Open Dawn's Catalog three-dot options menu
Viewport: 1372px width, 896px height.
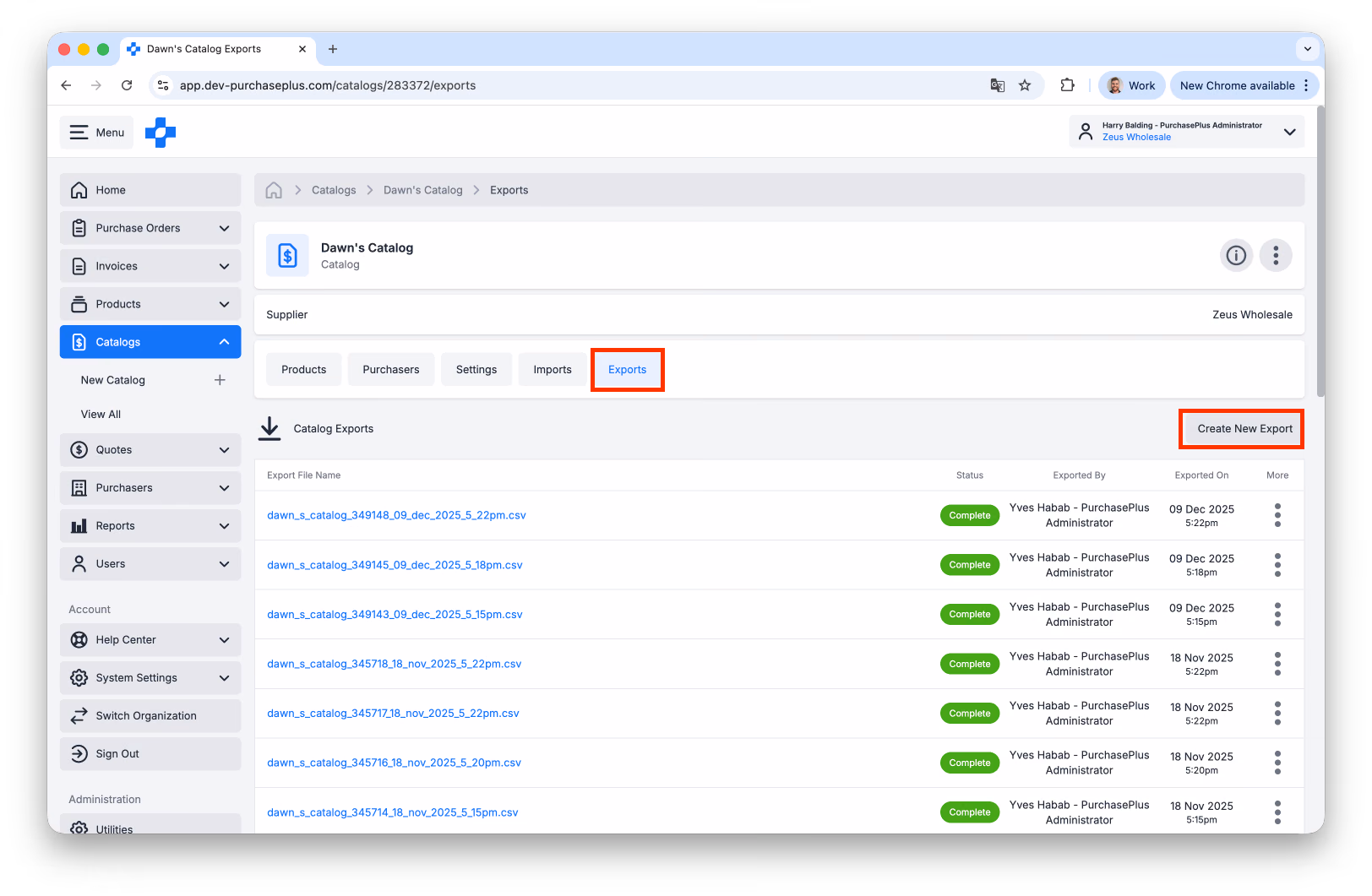[x=1276, y=255]
